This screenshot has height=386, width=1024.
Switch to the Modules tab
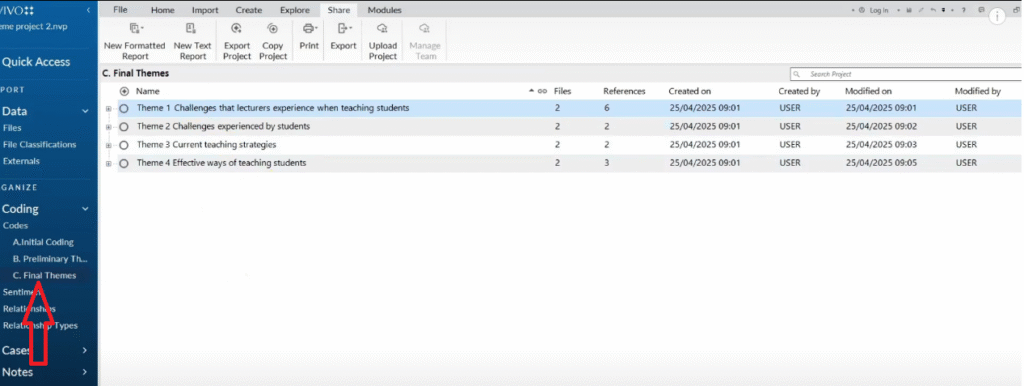click(x=385, y=10)
